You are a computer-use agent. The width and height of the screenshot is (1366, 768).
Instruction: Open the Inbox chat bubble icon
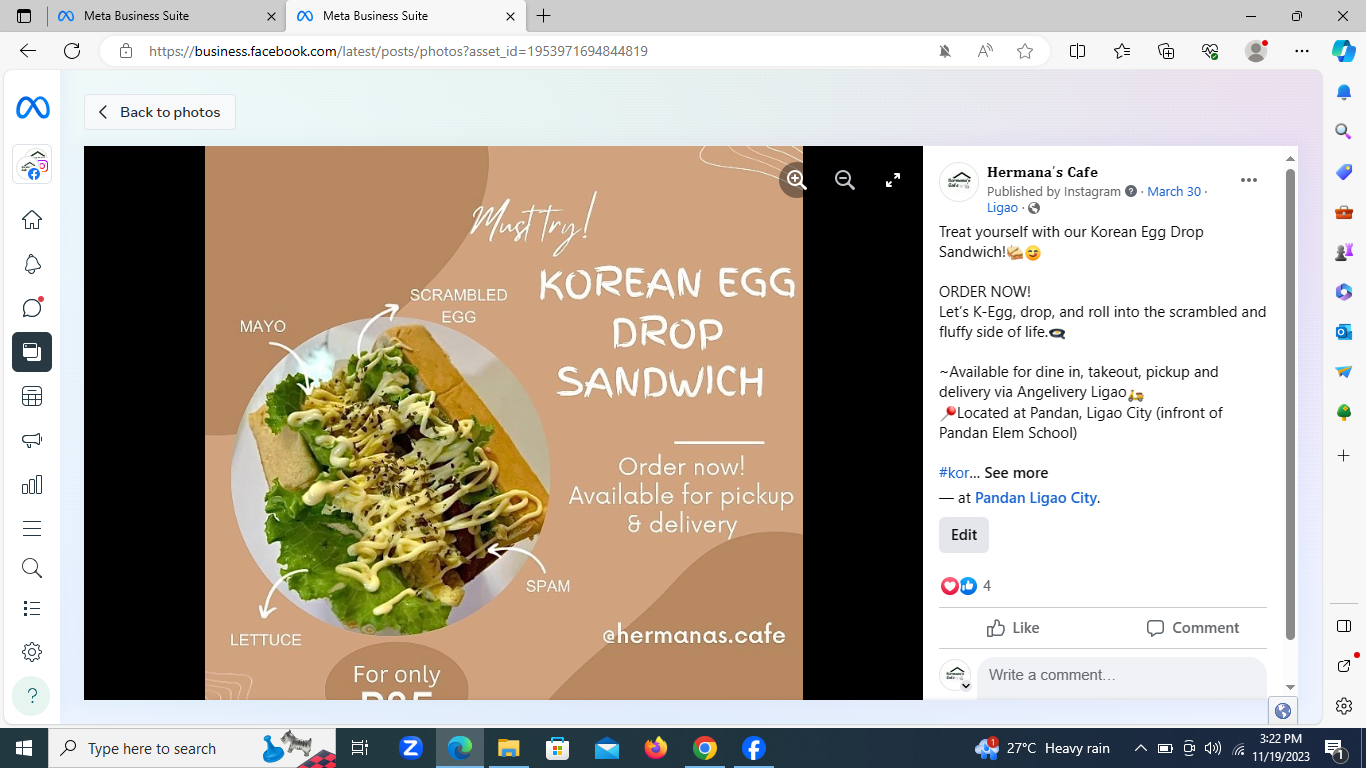[32, 308]
